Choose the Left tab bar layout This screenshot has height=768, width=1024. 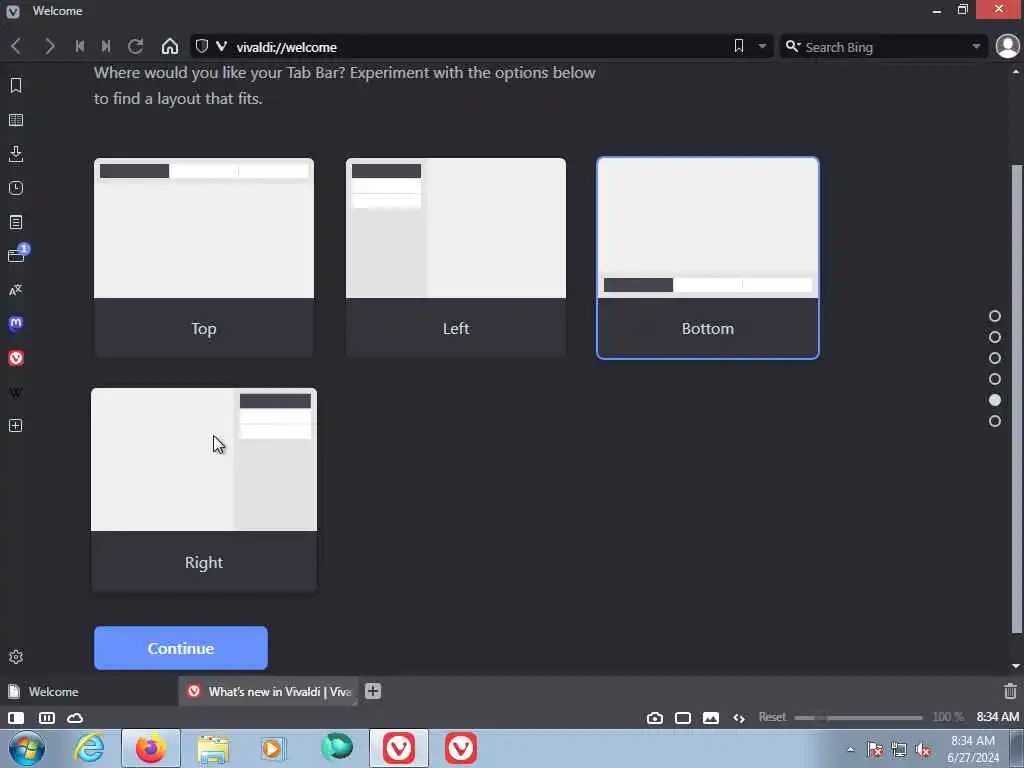pyautogui.click(x=456, y=257)
